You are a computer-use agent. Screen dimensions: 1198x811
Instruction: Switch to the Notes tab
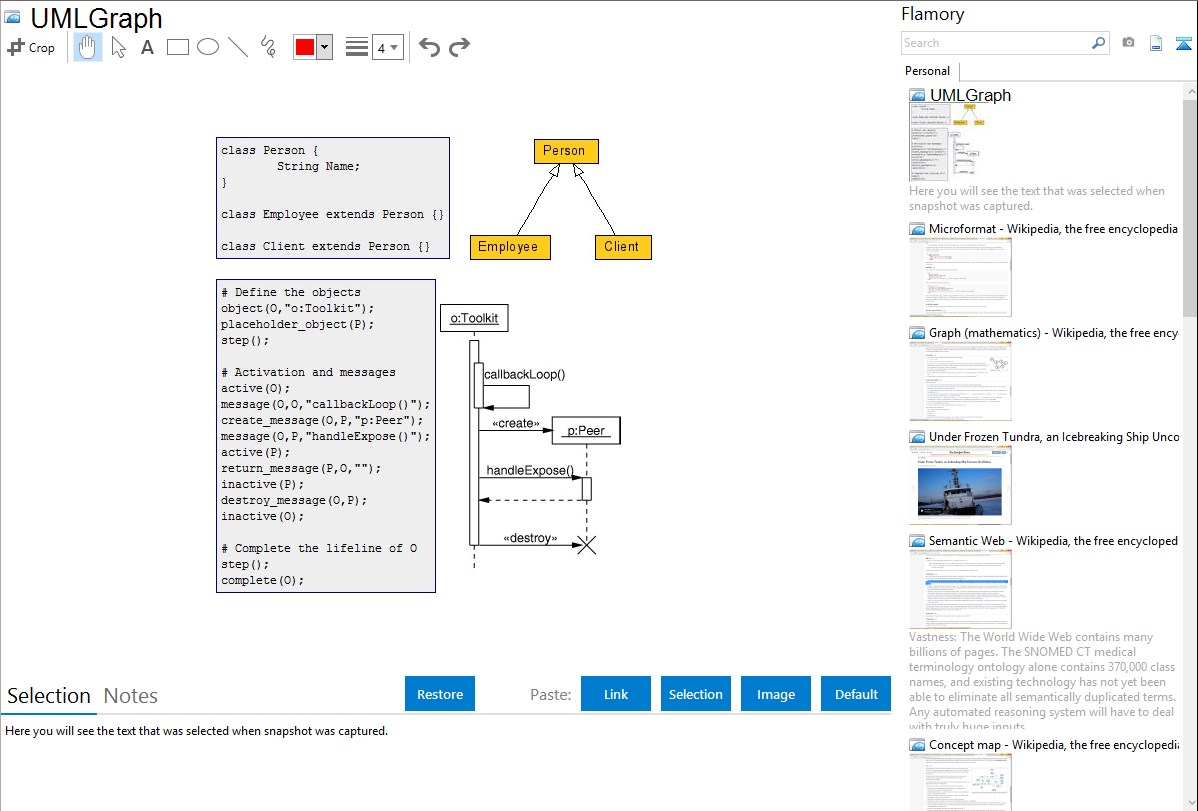point(131,696)
